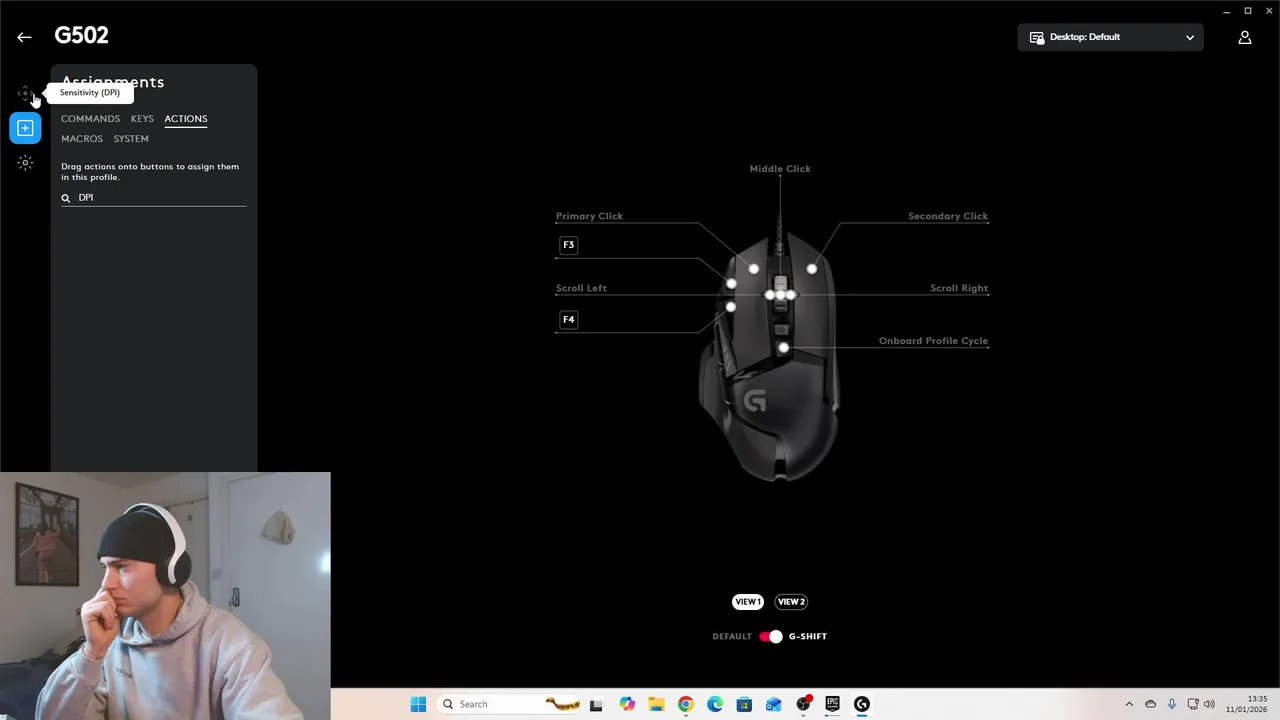1280x720 pixels.
Task: Click the Windows taskbar Search box
Action: tap(510, 704)
